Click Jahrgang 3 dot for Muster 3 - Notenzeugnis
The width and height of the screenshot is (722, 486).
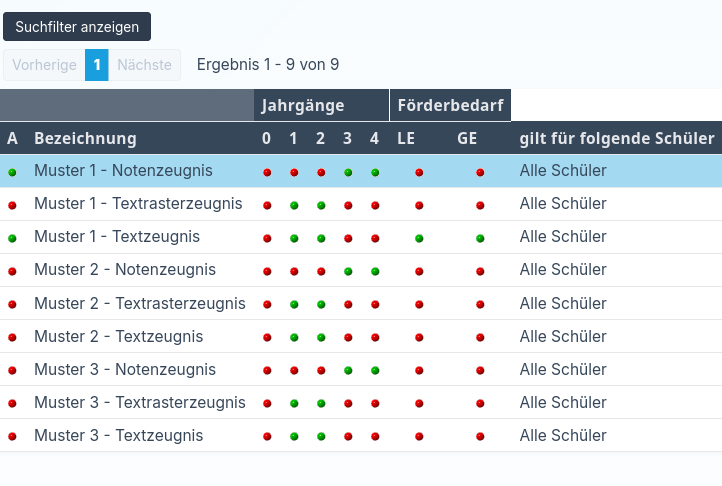pos(348,370)
